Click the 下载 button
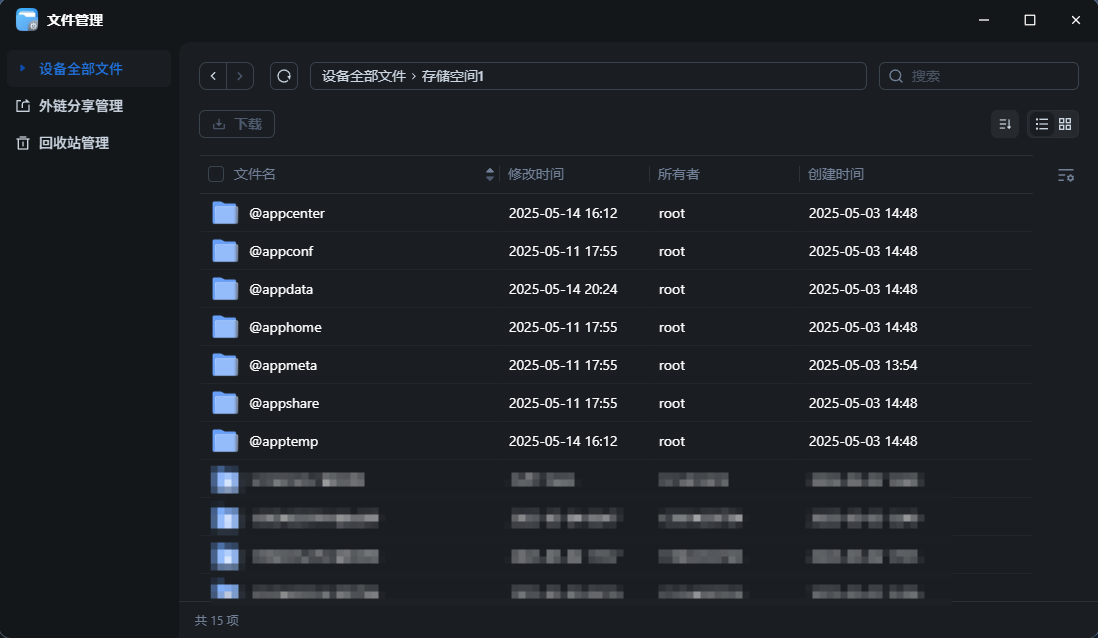Viewport: 1098px width, 638px height. click(x=237, y=124)
